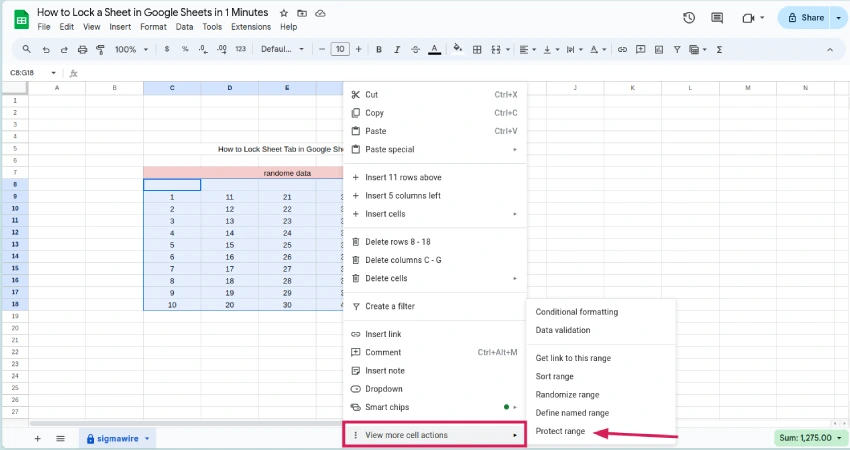Open the Google Sheets home icon
The image size is (850, 450).
(22, 20)
